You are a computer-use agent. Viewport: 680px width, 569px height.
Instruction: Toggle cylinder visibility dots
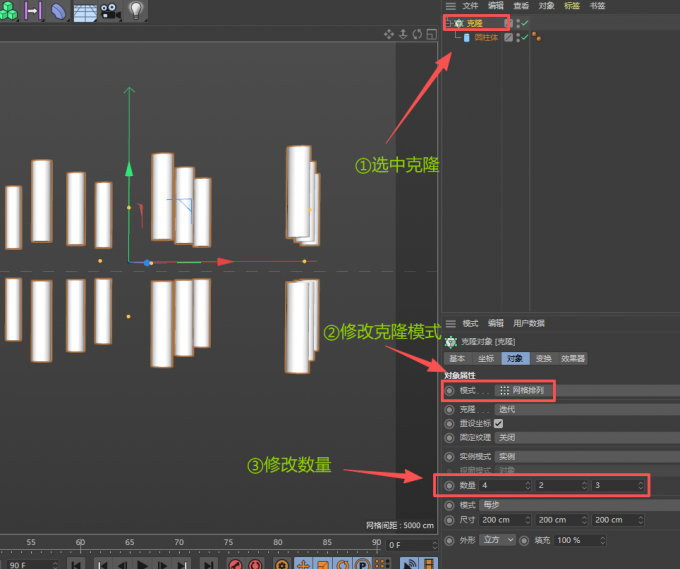pyautogui.click(x=518, y=38)
